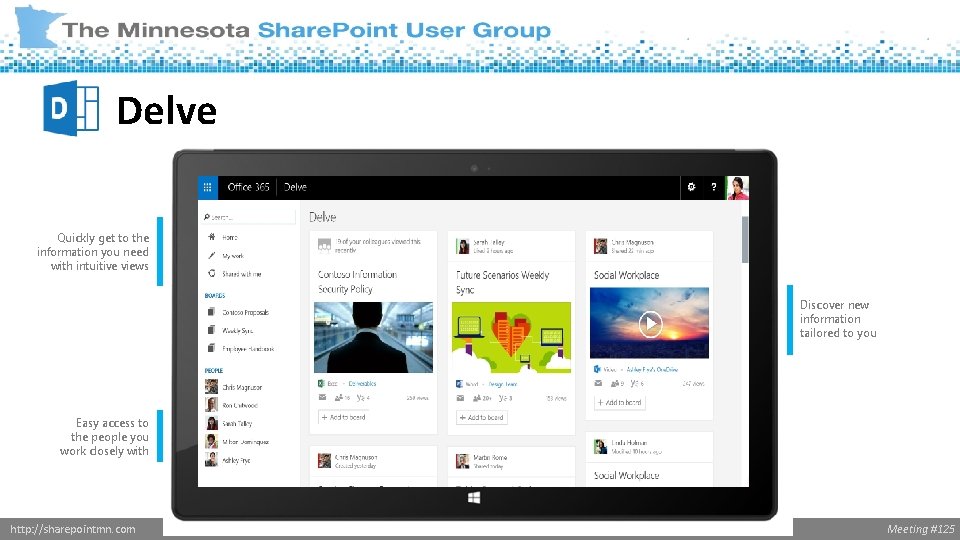Click Linda Holman's avatar on lower card
Viewport: 960px width, 540px height.
pos(601,446)
